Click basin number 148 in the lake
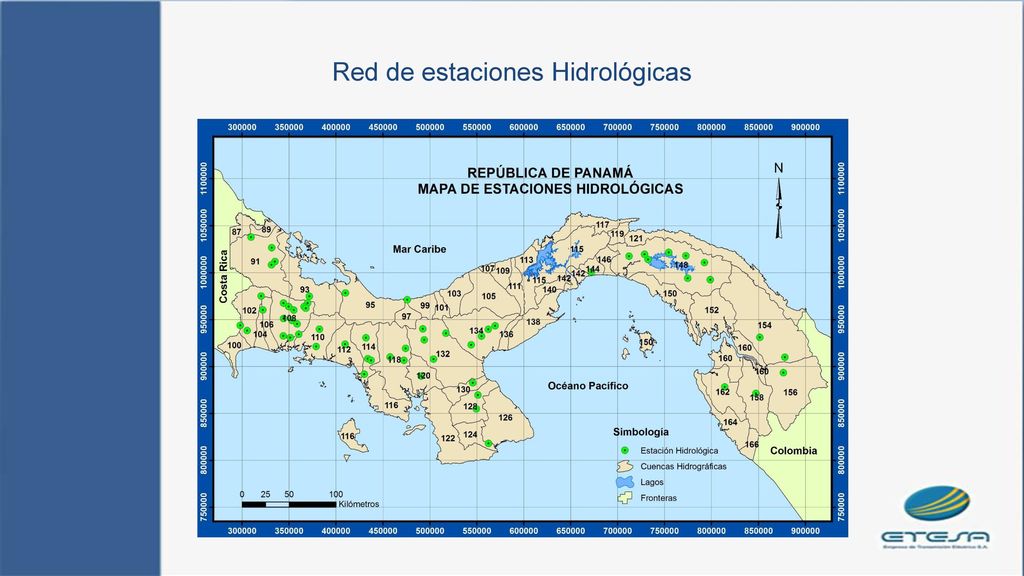This screenshot has width=1024, height=576. [681, 265]
